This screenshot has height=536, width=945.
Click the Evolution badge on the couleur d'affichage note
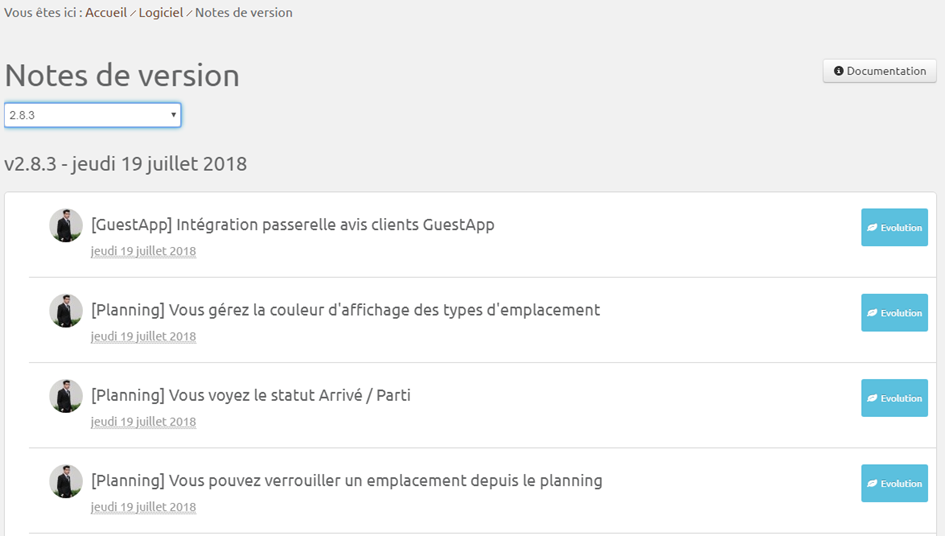[894, 313]
